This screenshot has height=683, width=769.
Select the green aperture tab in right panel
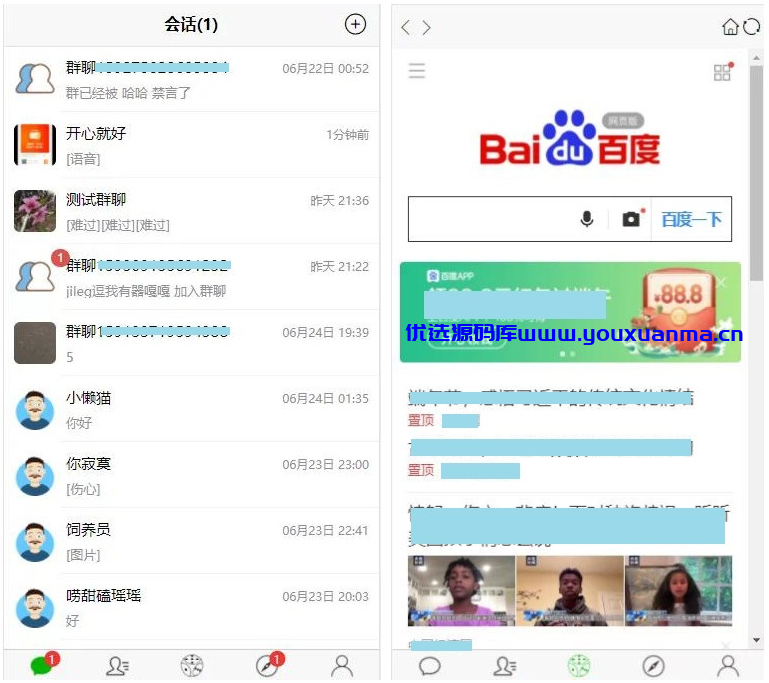click(579, 666)
